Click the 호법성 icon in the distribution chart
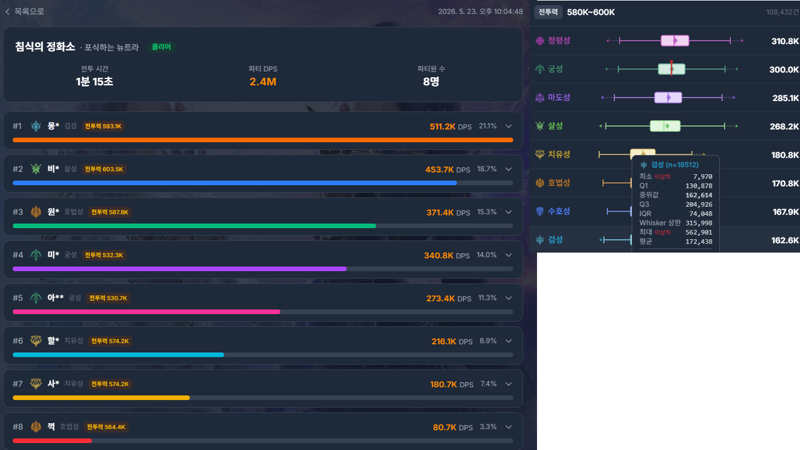Screen dimensions: 800x450 [540, 183]
